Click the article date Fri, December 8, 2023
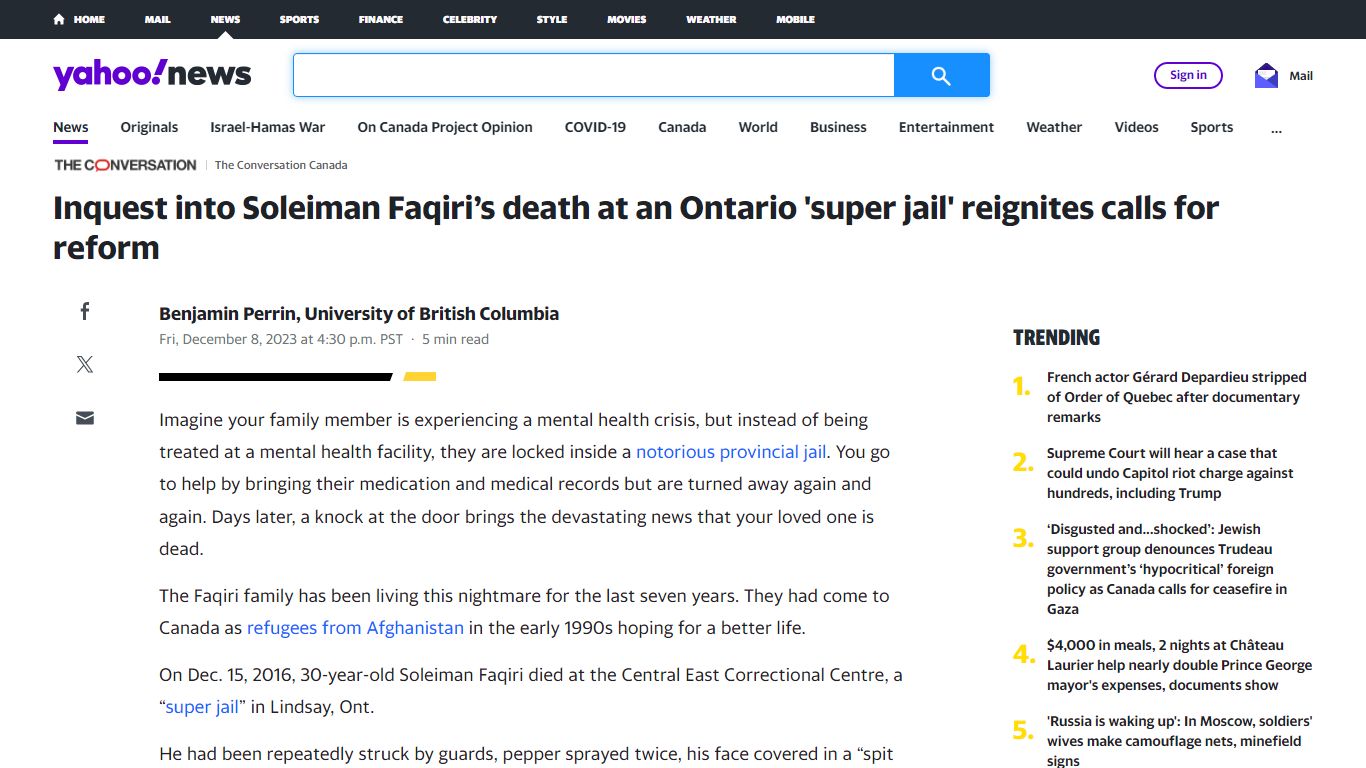Image resolution: width=1366 pixels, height=768 pixels. click(281, 339)
